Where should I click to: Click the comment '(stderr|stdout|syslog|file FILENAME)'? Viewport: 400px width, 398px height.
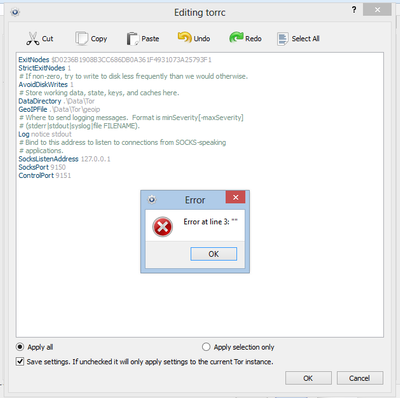click(x=79, y=126)
